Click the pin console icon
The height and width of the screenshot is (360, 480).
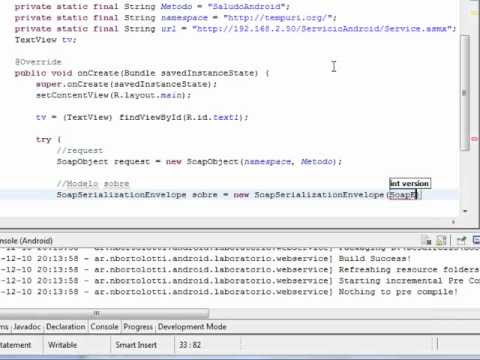point(461,240)
